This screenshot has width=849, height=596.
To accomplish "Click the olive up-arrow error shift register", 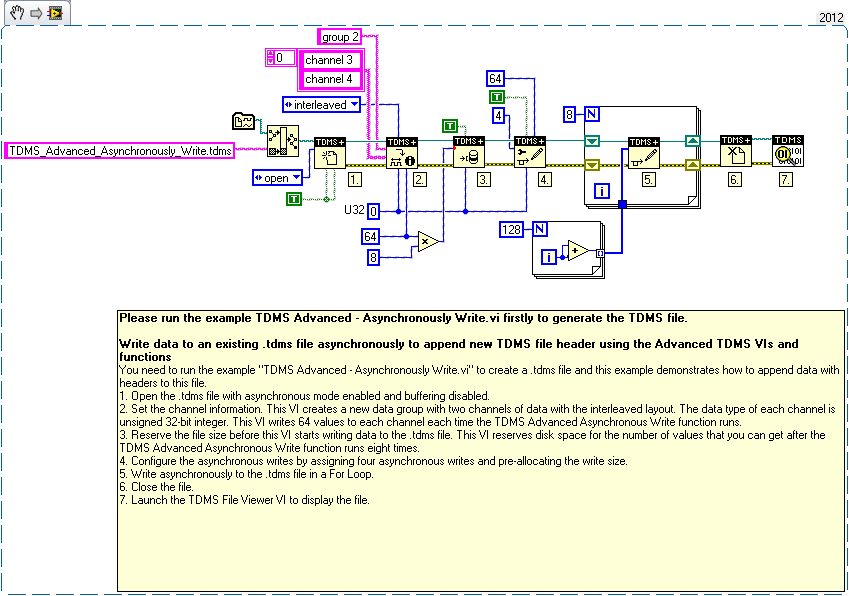I will (x=693, y=165).
